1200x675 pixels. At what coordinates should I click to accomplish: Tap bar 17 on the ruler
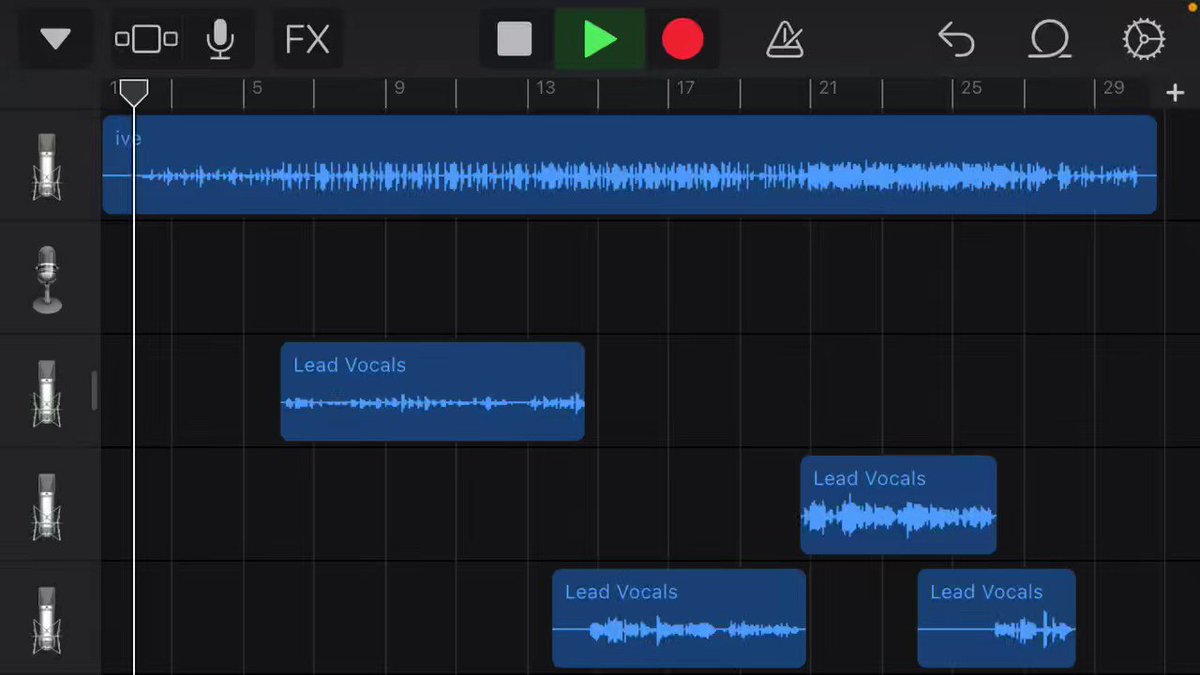pyautogui.click(x=685, y=88)
